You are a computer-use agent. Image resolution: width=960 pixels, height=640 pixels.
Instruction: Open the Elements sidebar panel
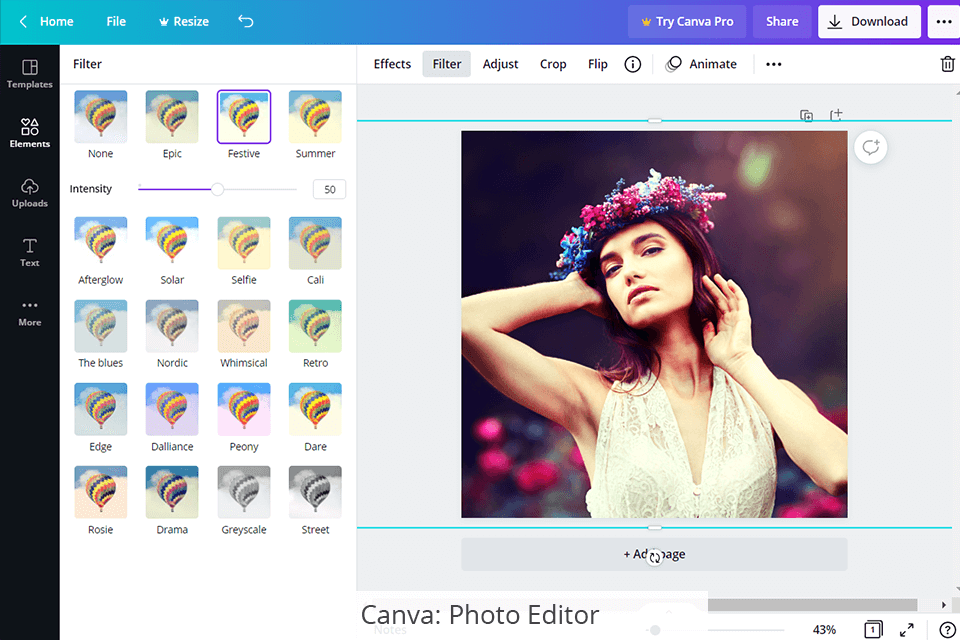[29, 133]
